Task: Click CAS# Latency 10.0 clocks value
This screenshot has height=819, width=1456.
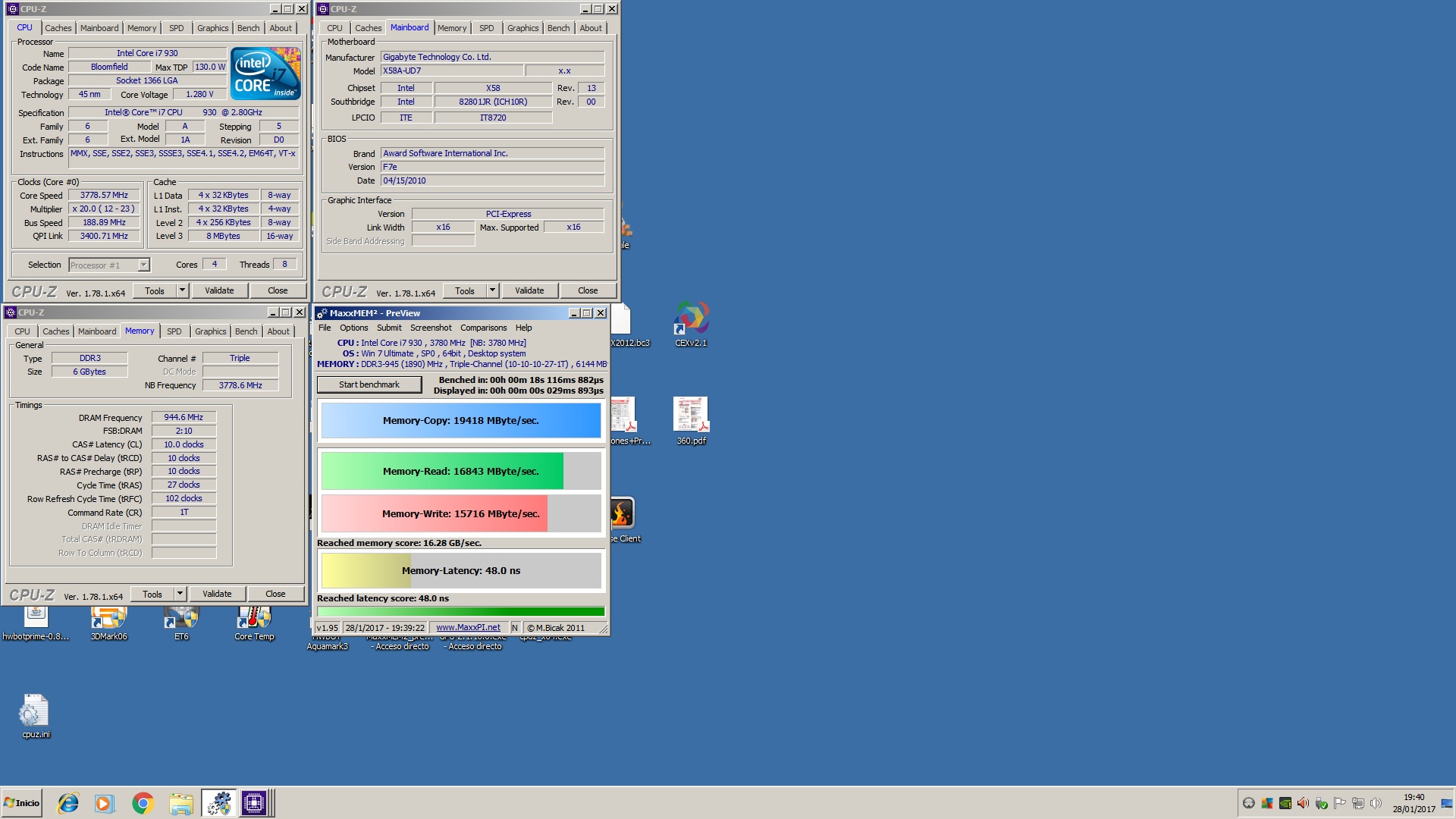Action: (x=184, y=444)
